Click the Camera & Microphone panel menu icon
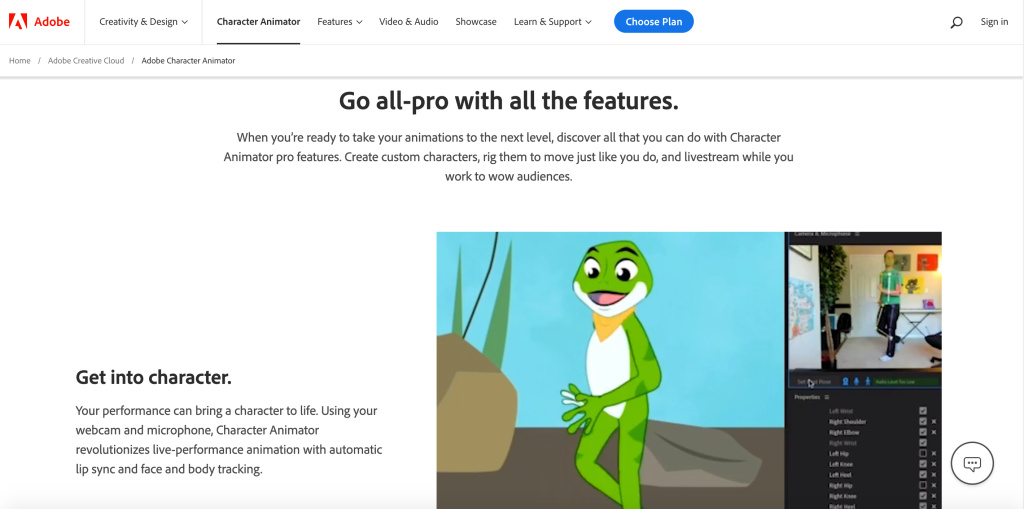 (x=857, y=235)
